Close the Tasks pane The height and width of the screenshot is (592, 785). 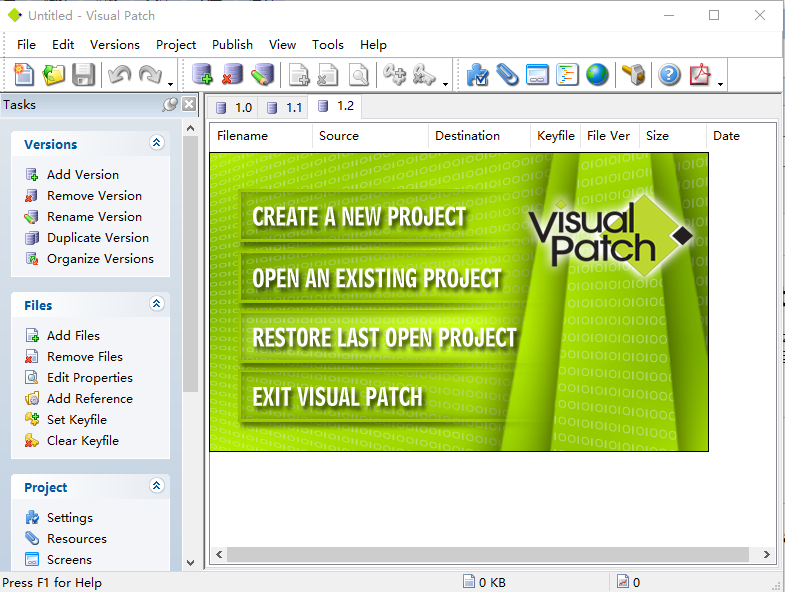pos(189,104)
